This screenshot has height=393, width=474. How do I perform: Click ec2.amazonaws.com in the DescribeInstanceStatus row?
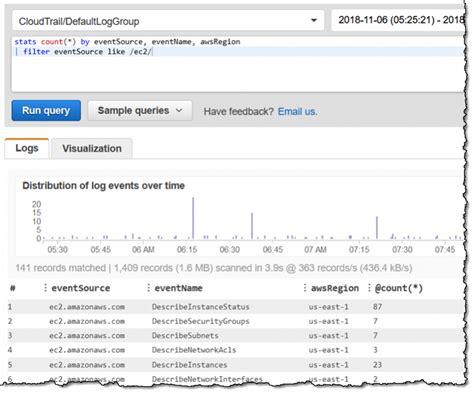87,307
